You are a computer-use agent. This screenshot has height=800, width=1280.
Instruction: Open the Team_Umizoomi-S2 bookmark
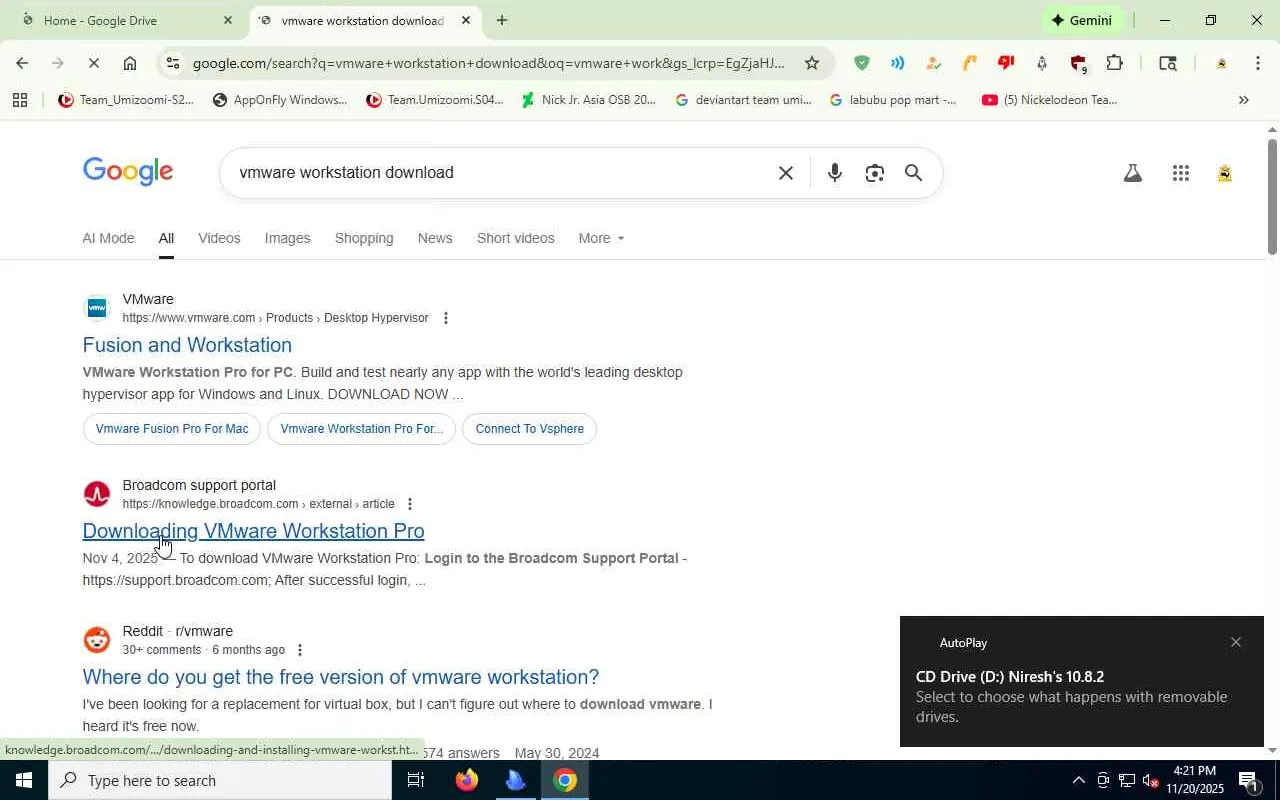[126, 100]
